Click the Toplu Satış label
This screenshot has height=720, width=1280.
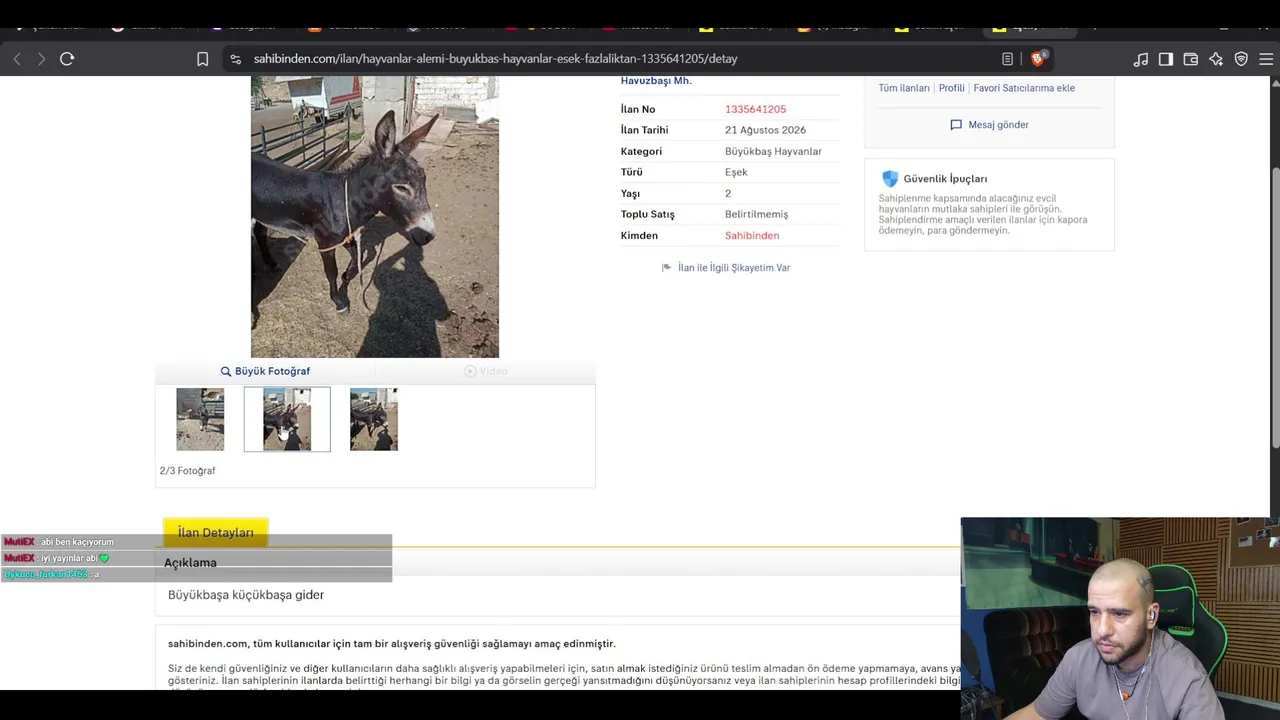(x=648, y=215)
